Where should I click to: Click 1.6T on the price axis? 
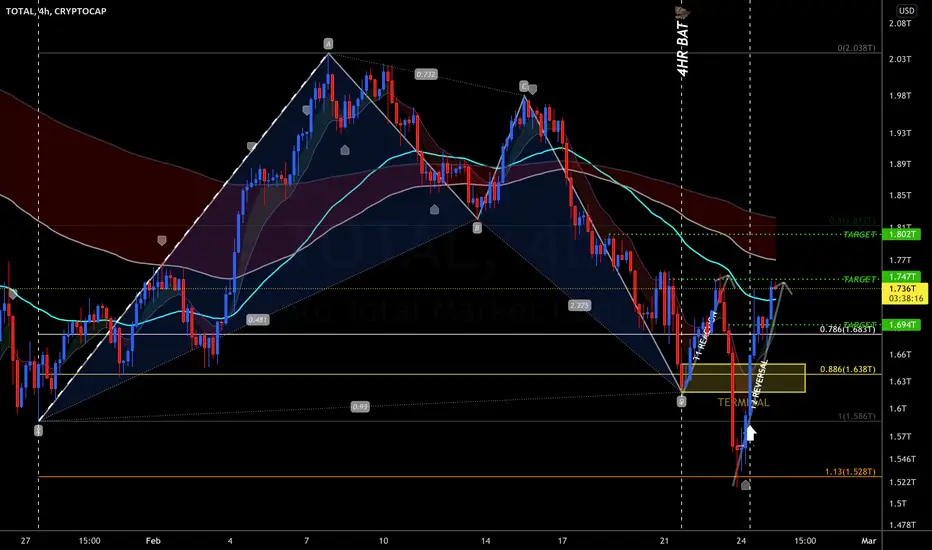pyautogui.click(x=898, y=408)
